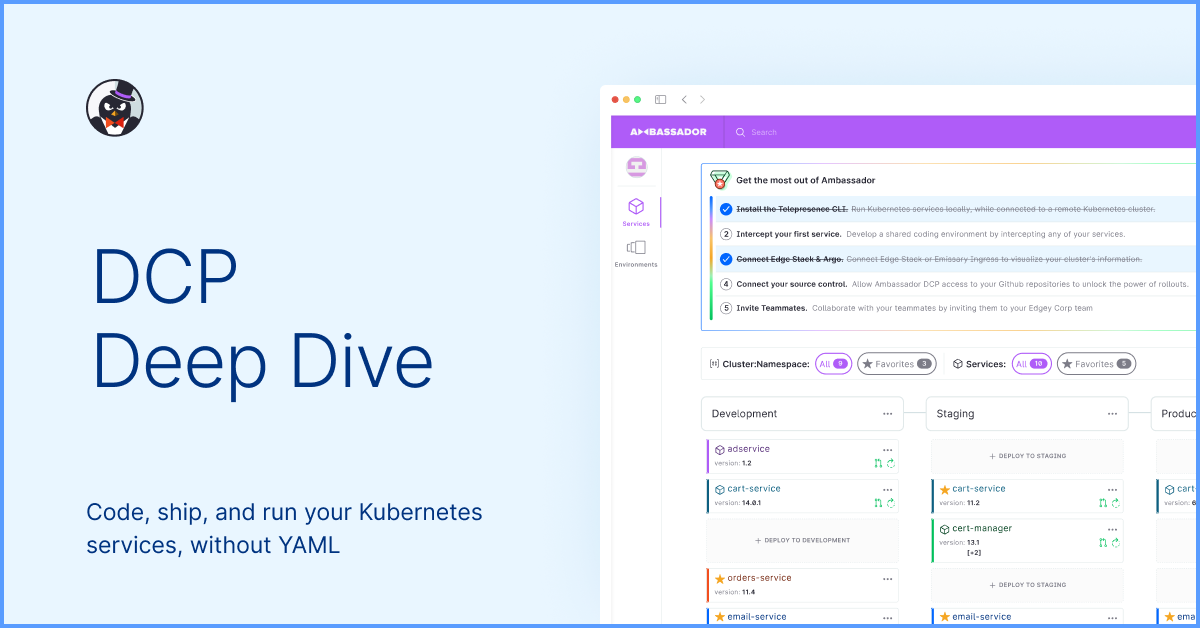
Task: Click the pull request icon on adservice
Action: pos(878,463)
